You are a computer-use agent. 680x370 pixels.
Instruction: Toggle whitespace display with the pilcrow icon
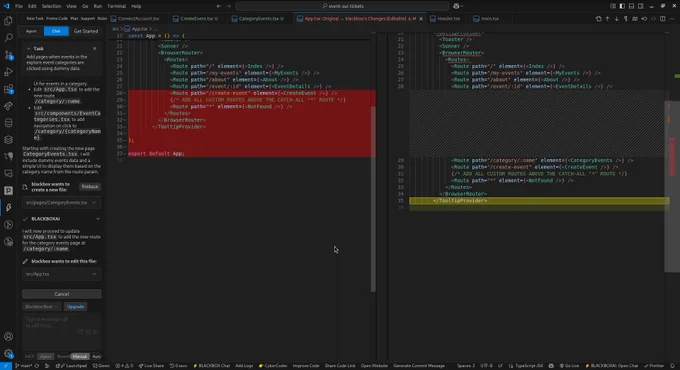point(626,19)
